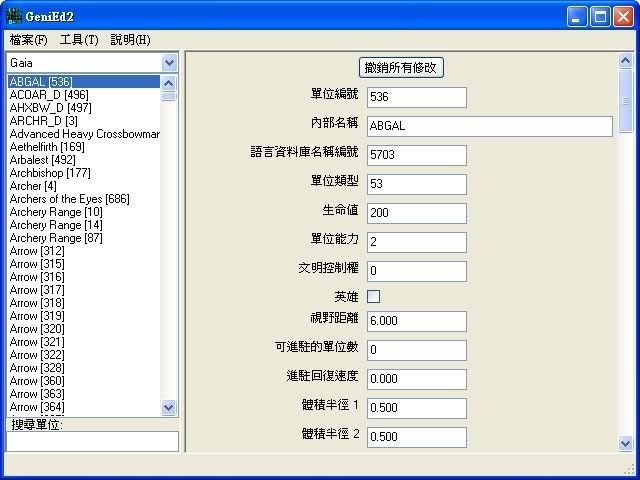Select Arrow [319] in the unit list
This screenshot has height=480, width=640.
tap(84, 316)
